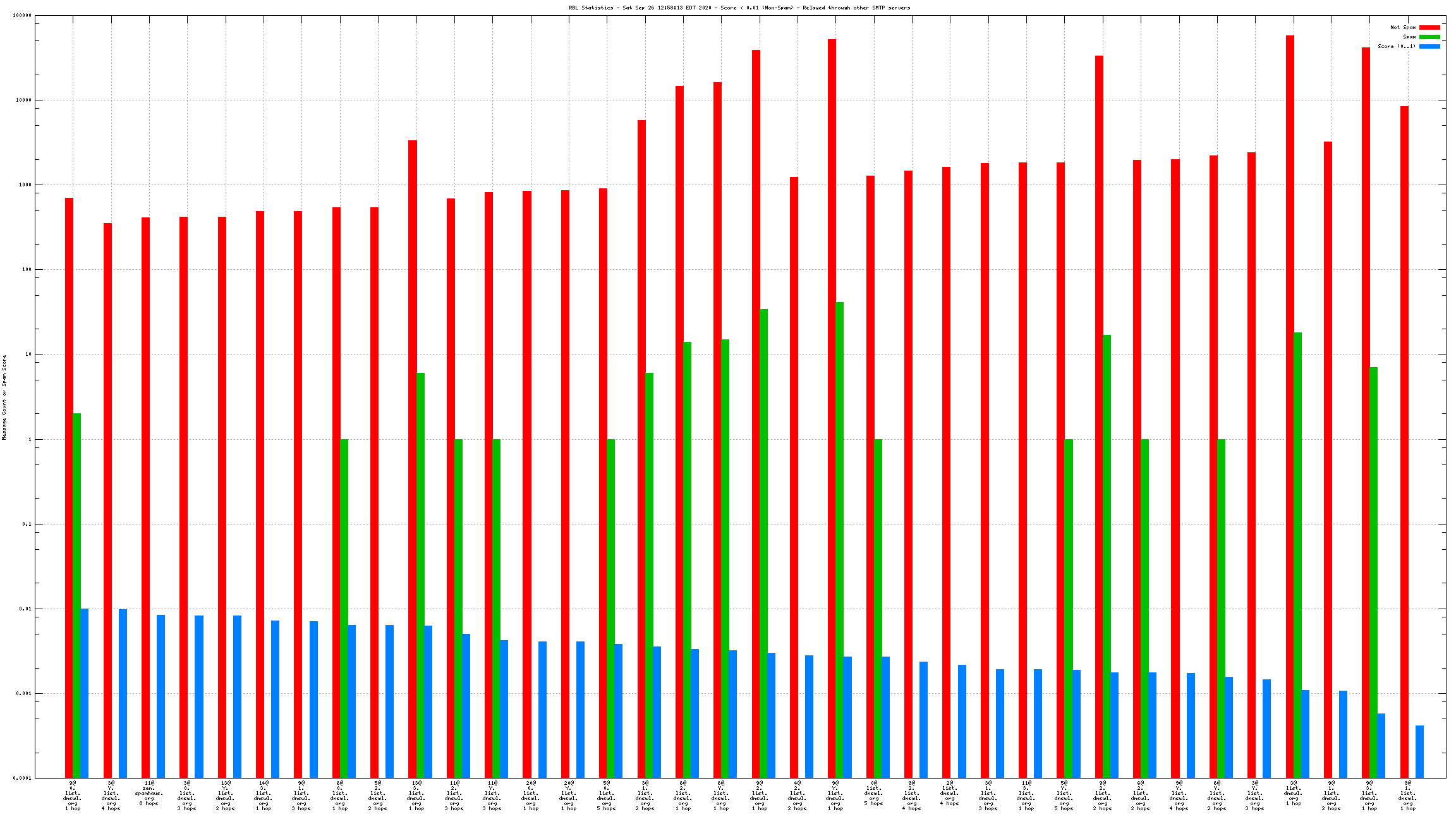Screen dimensions: 1456x819
Task: Click the 4@2.list.dnswl.org 2 hops label
Action: pyautogui.click(x=797, y=796)
